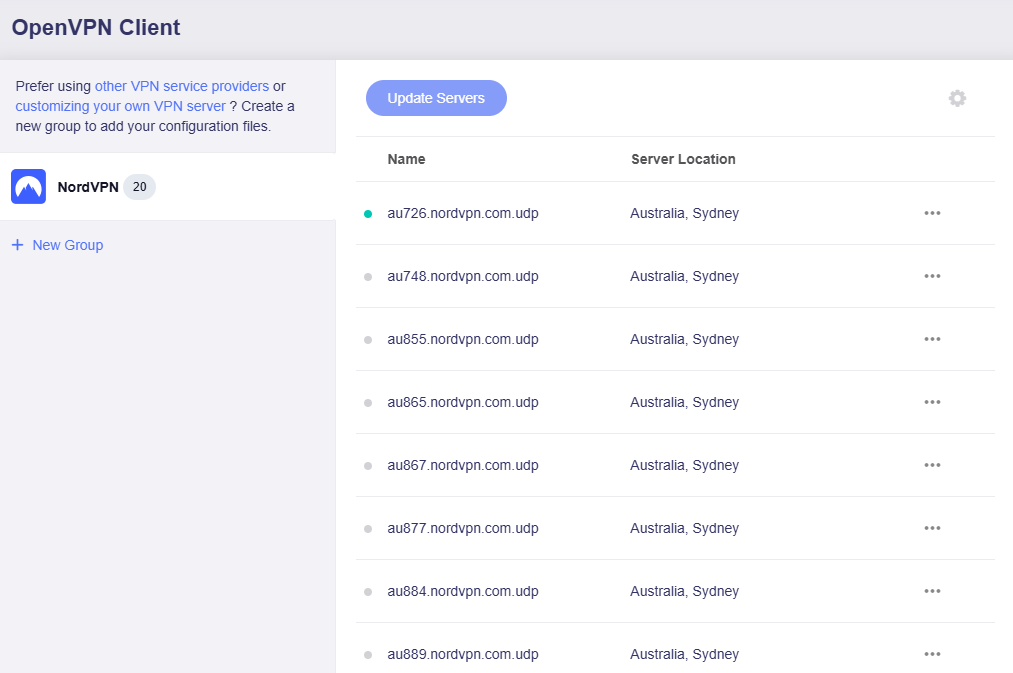Viewport: 1013px width, 673px height.
Task: Select the au889.nordvpn.com.udp server row
Action: tap(463, 654)
